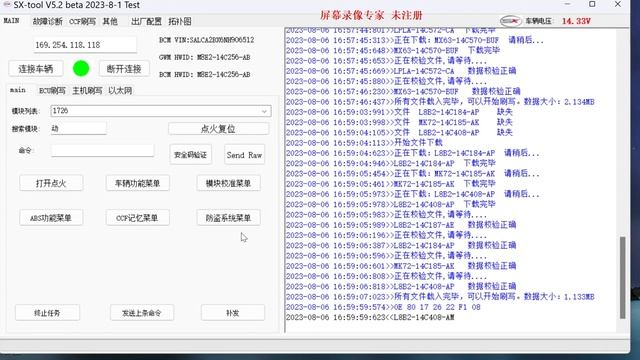This screenshot has width=640, height=360.
Task: Select log line LPLA-14C572-CA 数据校验正确
Action: pyautogui.click(x=401, y=71)
